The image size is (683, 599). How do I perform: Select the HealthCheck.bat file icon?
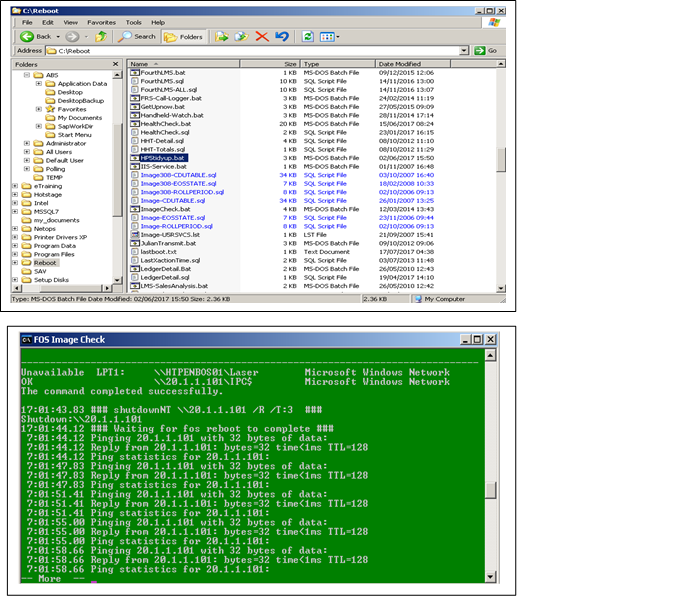(135, 123)
